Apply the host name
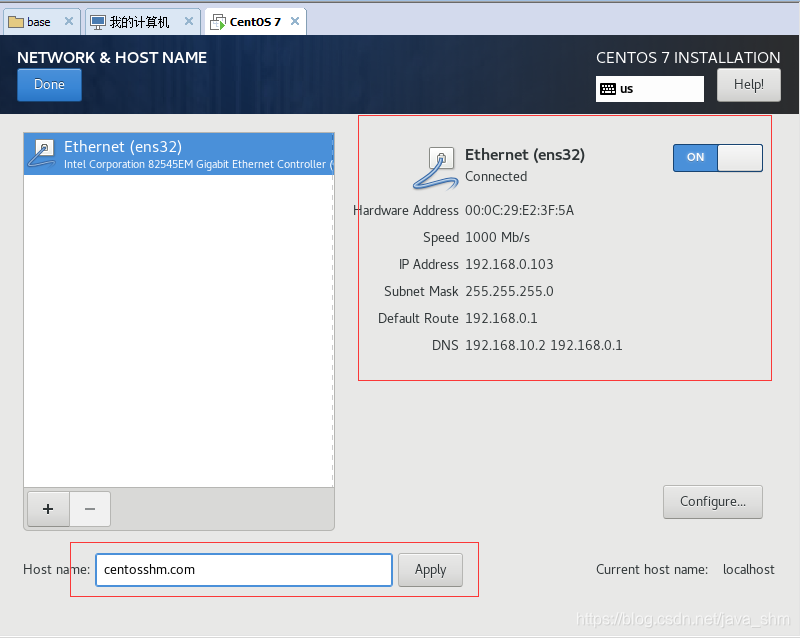Image resolution: width=800 pixels, height=638 pixels. [430, 570]
